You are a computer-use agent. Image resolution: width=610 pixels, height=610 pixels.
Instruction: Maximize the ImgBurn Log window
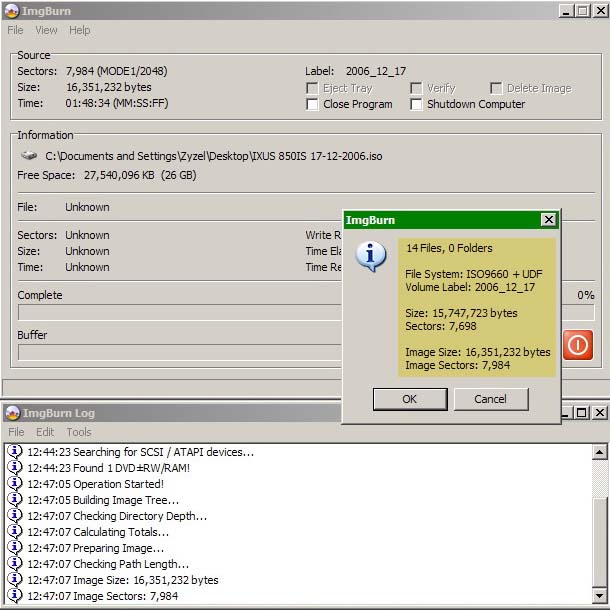(582, 412)
